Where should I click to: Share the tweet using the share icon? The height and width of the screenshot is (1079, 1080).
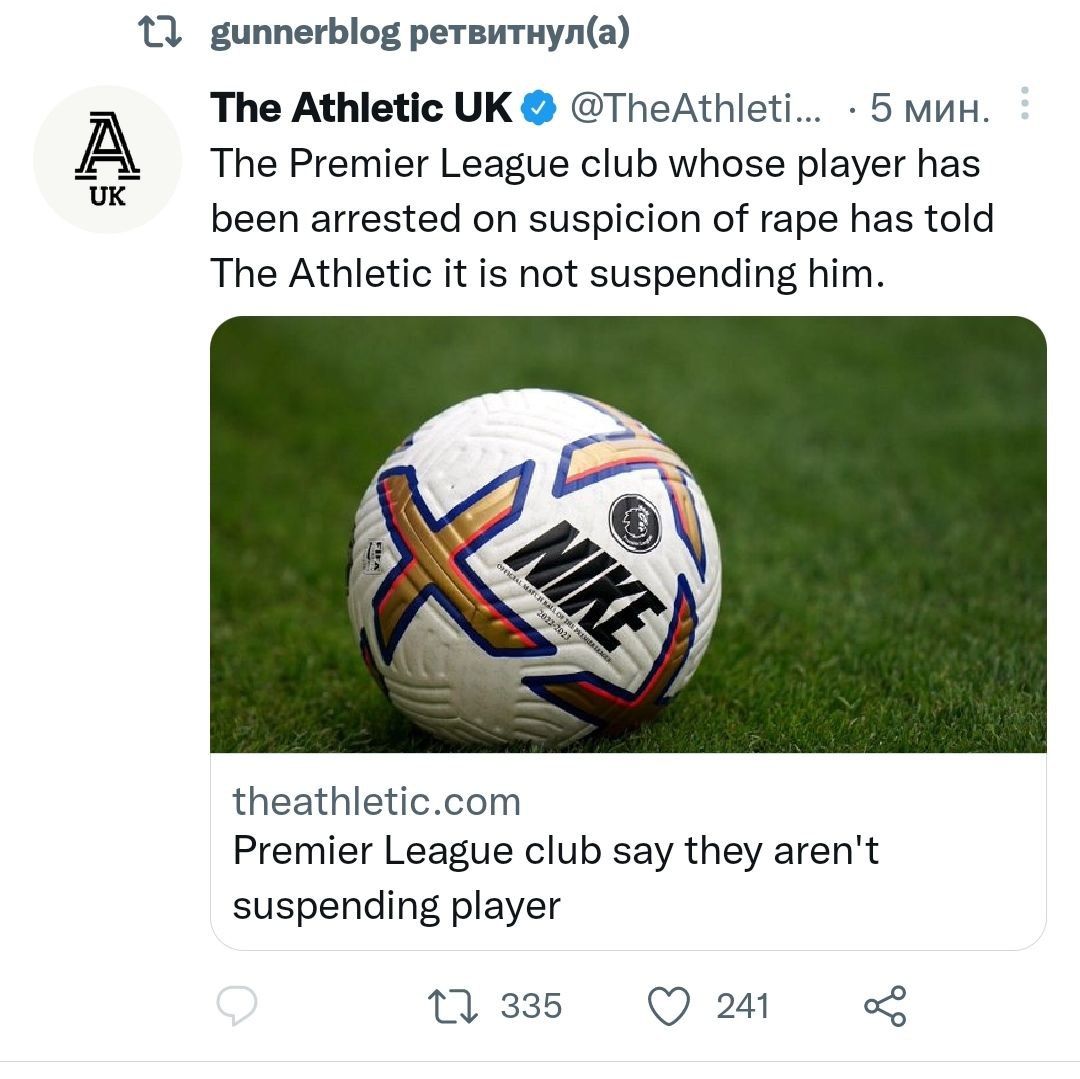click(x=885, y=1005)
